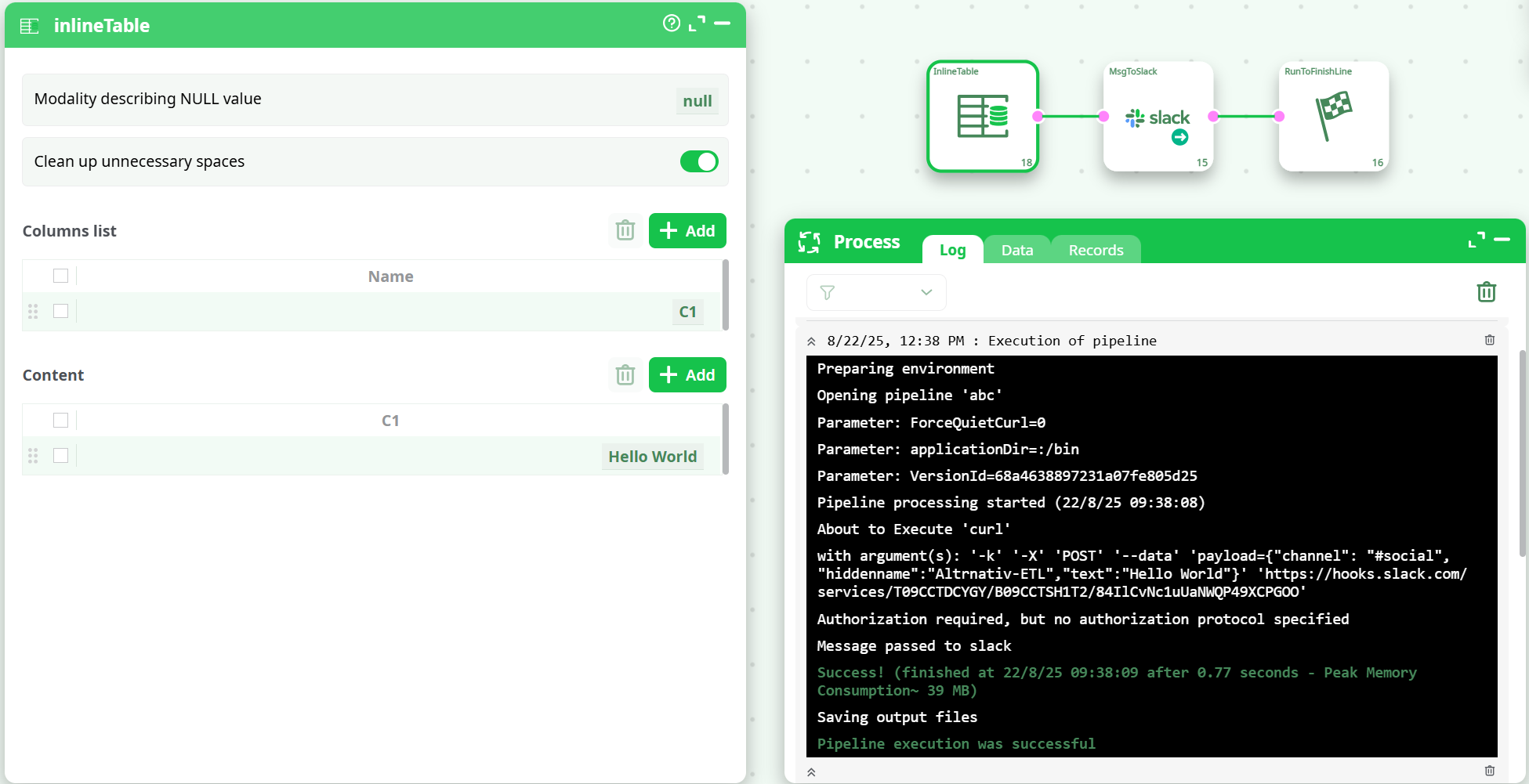Screen dimensions: 1529x784
Task: Tick the select-all checkbox in Columns list header
Action: point(60,276)
